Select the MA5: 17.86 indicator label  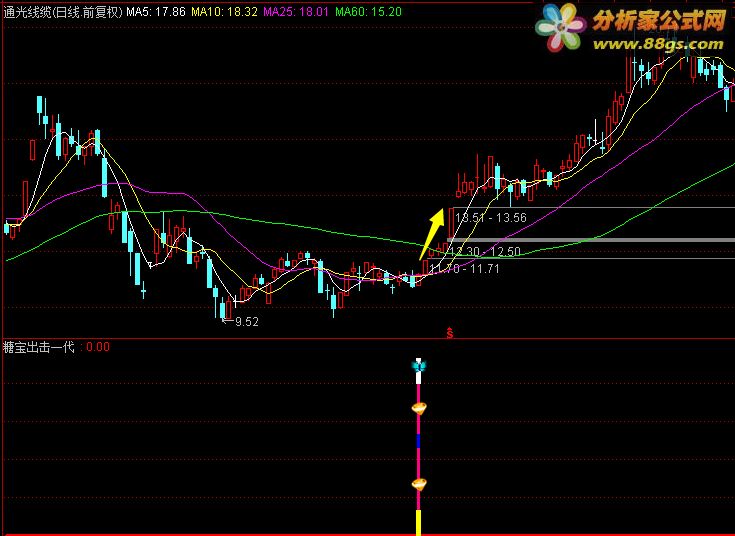156,12
